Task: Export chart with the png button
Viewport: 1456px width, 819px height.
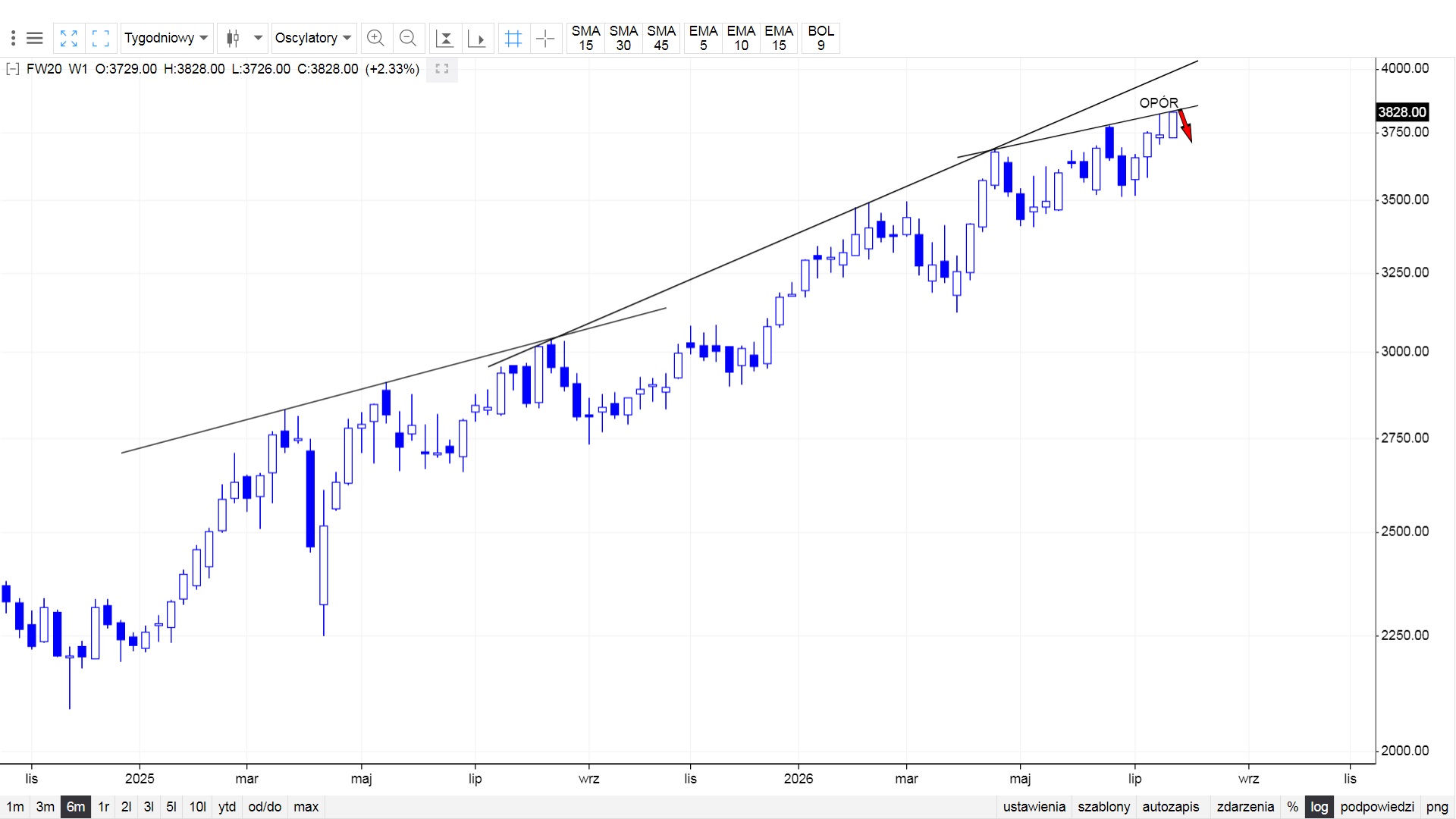Action: [x=1437, y=807]
